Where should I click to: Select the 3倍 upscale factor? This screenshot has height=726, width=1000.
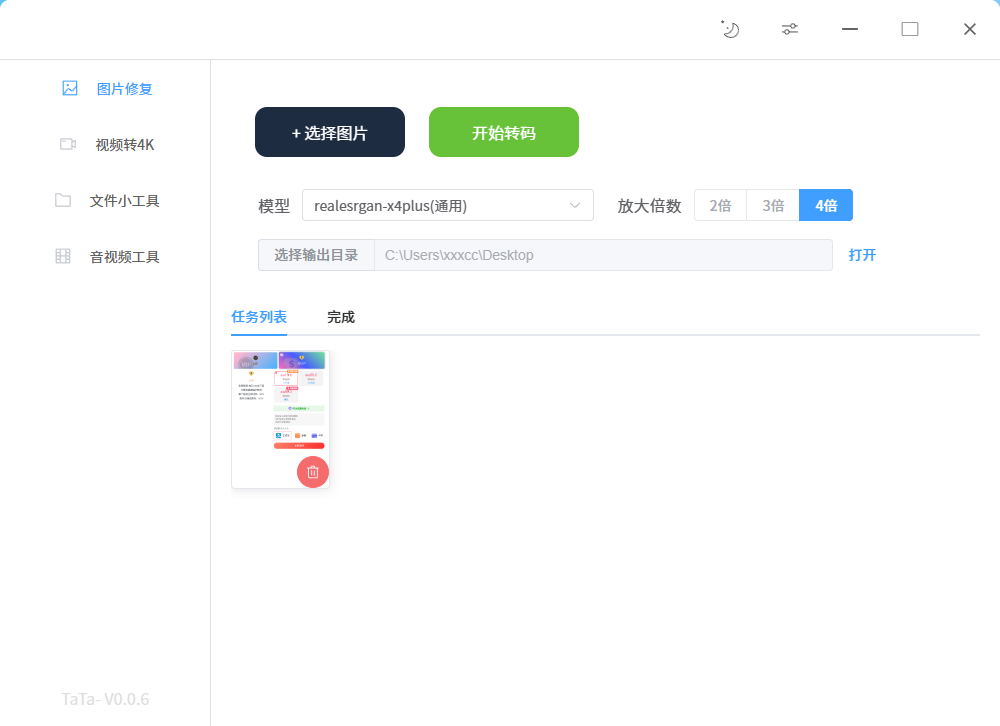point(773,205)
